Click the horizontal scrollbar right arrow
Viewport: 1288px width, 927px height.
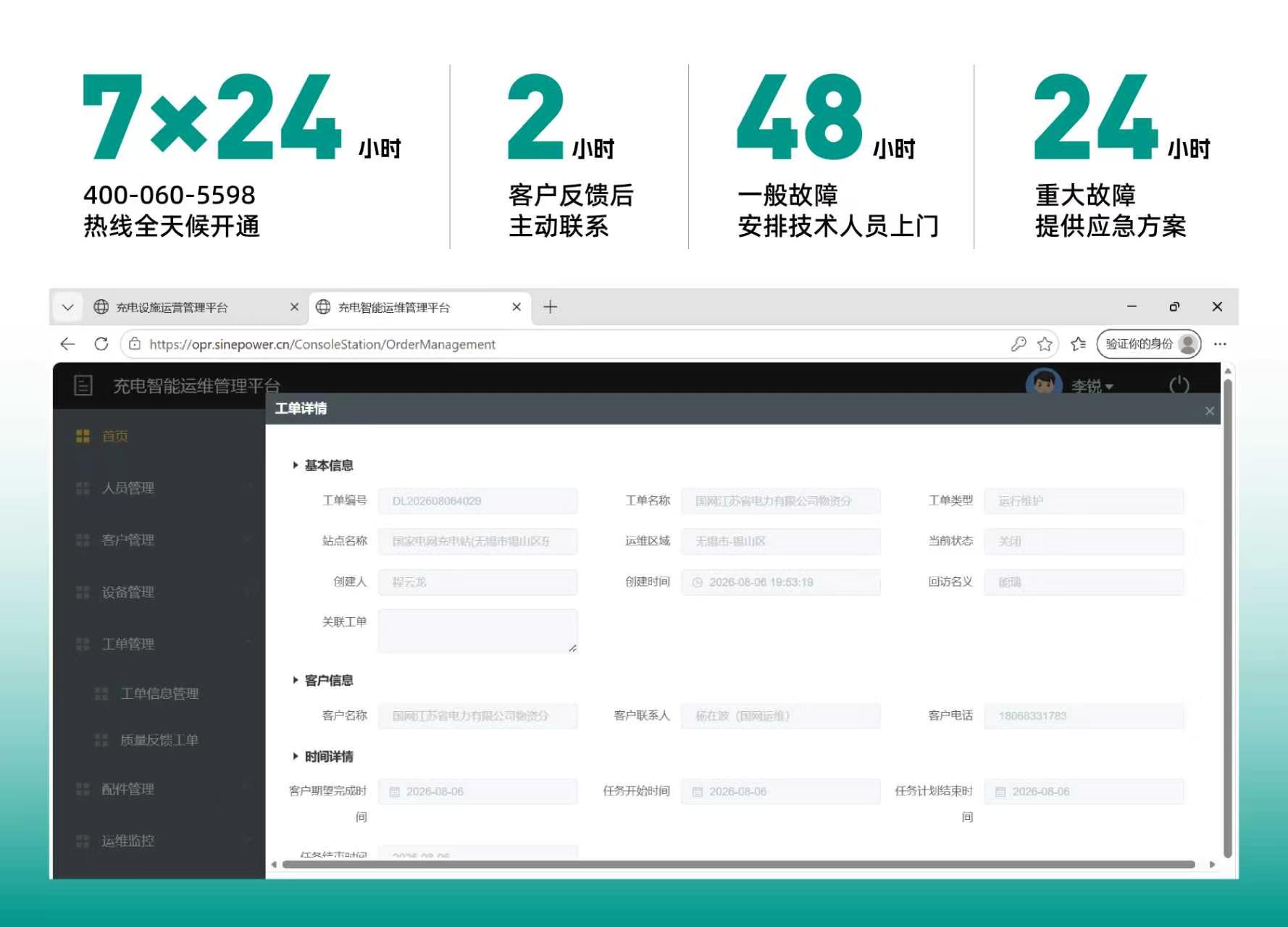pyautogui.click(x=1212, y=864)
